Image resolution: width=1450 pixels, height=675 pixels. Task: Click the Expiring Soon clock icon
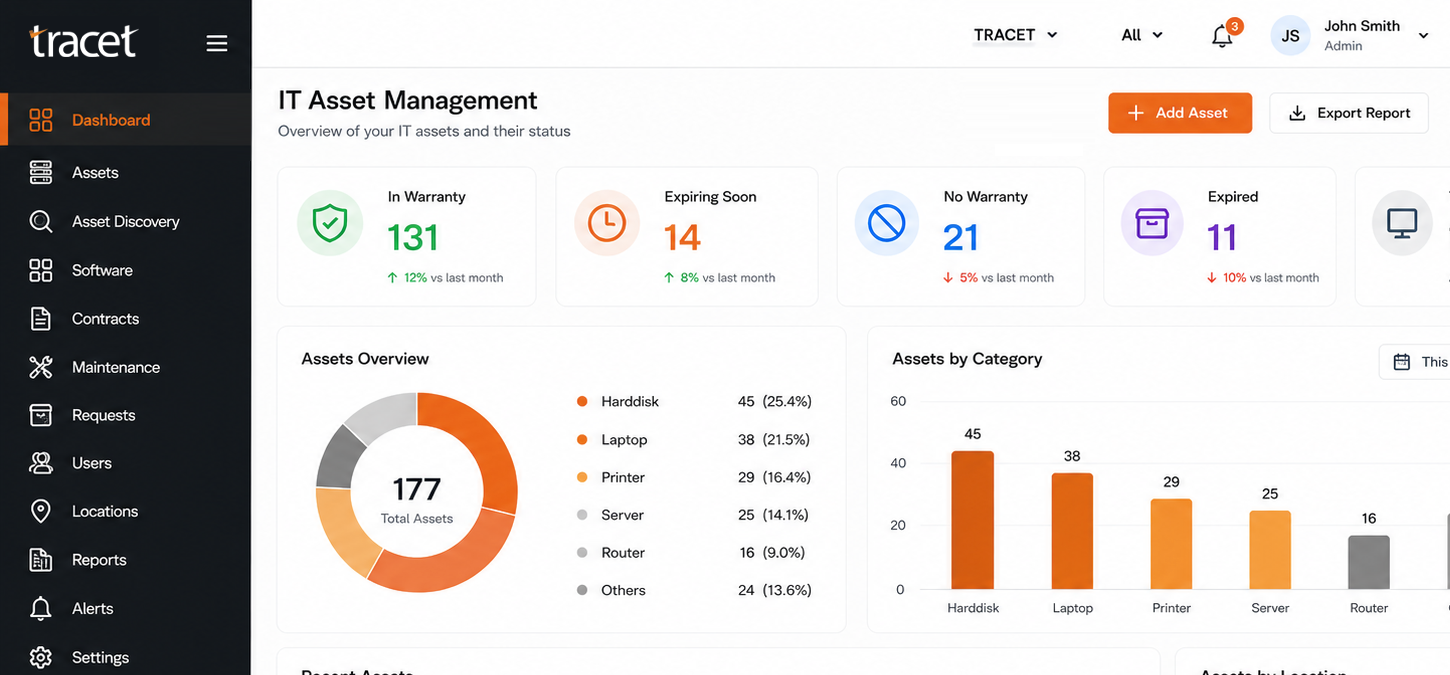(x=606, y=224)
